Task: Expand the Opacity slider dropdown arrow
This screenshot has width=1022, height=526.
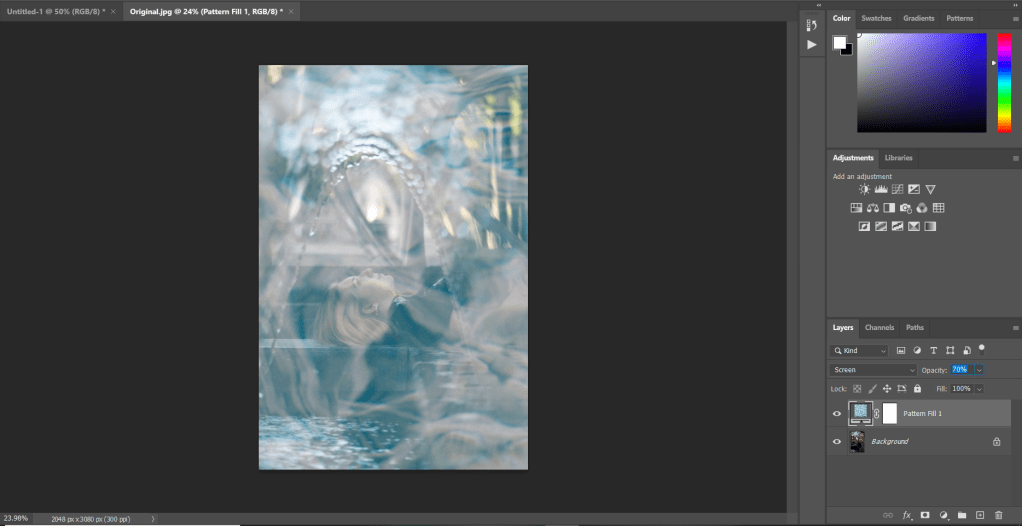Action: [979, 370]
